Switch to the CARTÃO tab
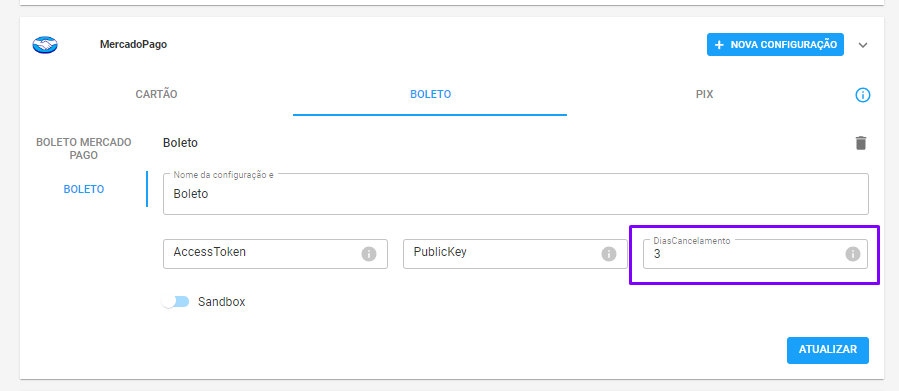899x391 pixels. pos(157,95)
